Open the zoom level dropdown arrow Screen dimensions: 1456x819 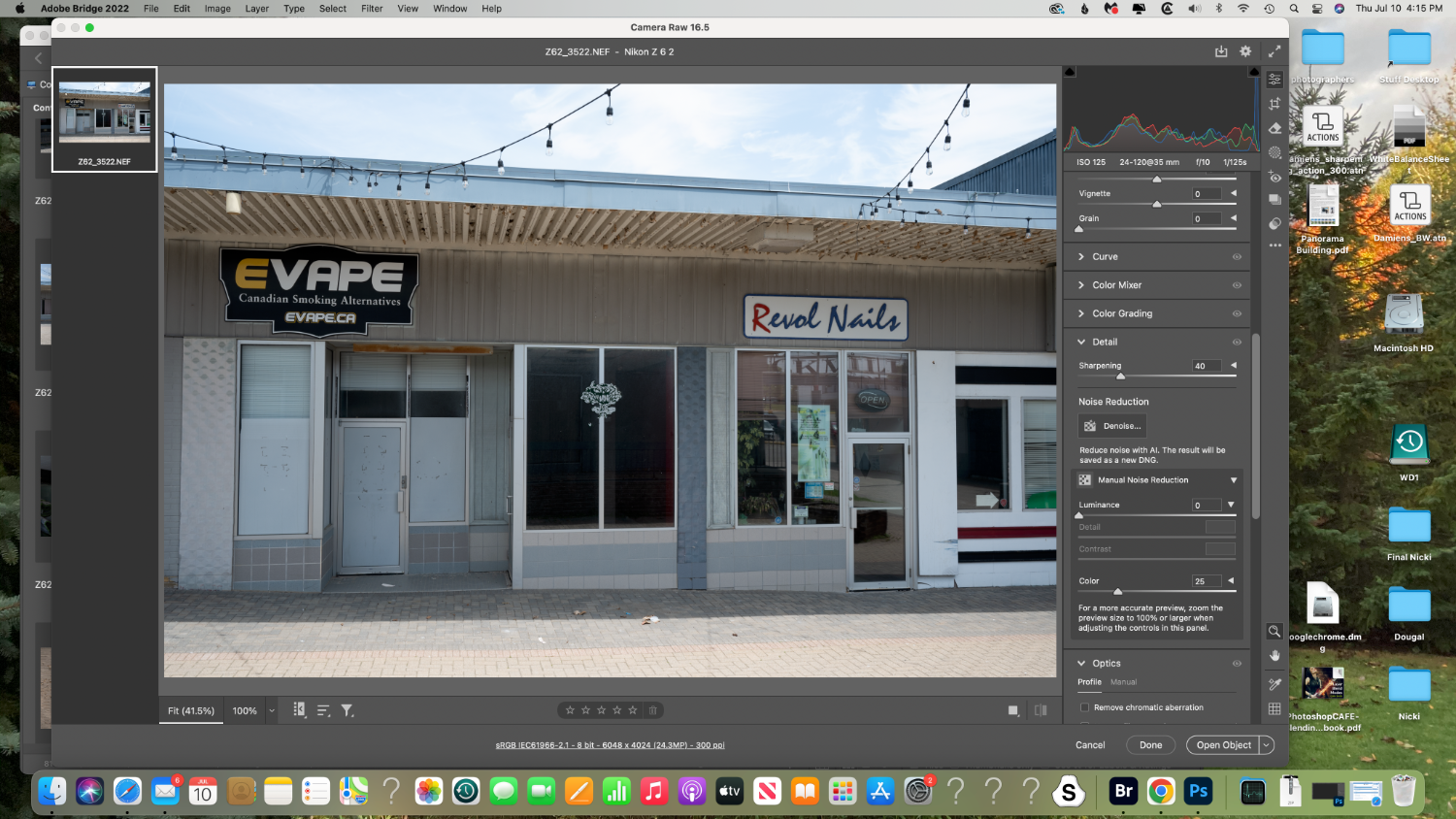(x=272, y=710)
